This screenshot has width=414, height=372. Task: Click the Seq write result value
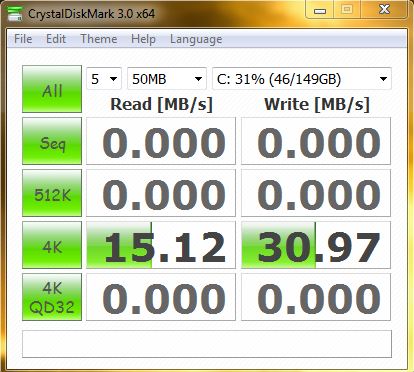(x=316, y=141)
